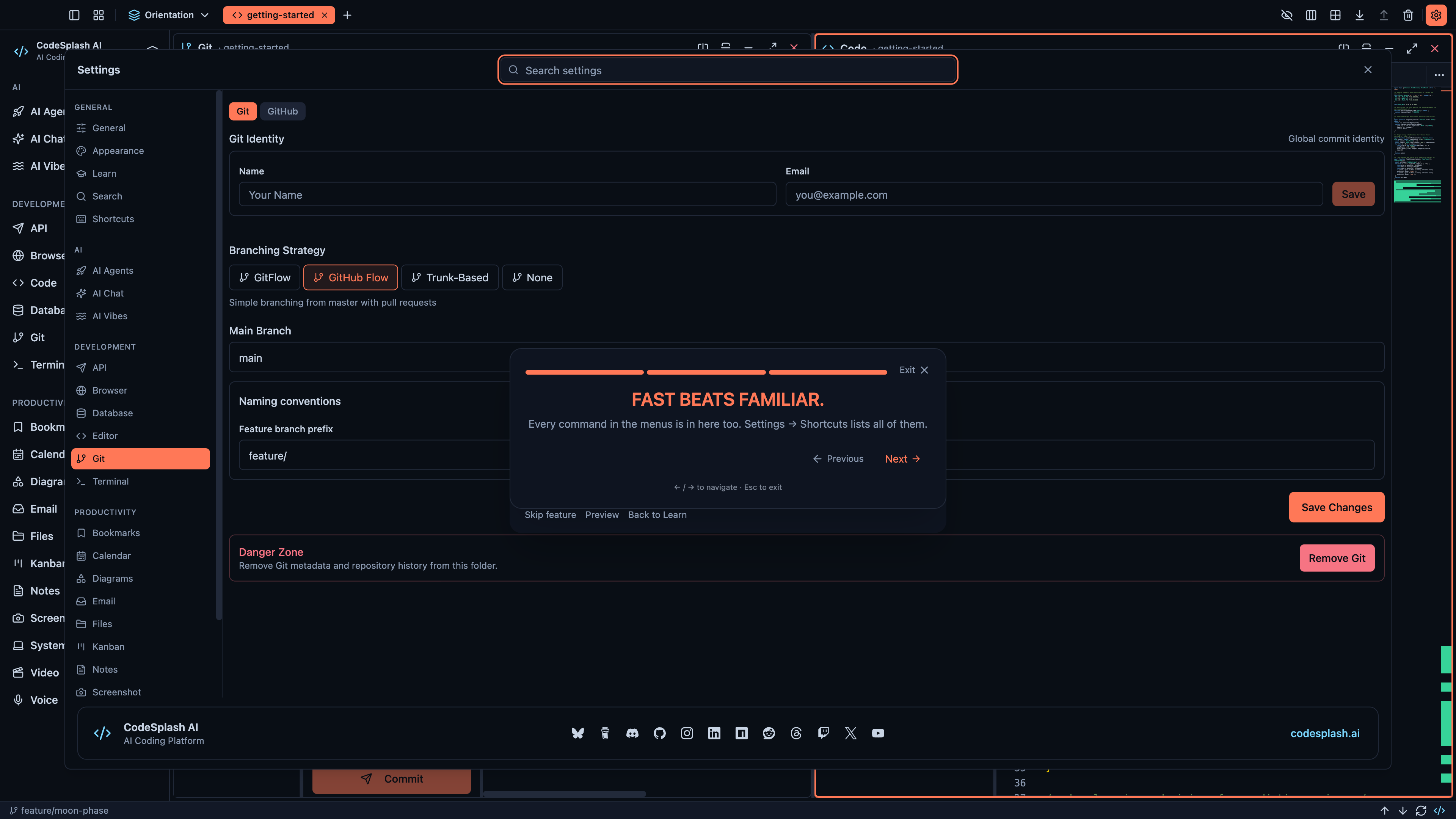Click the settings gear icon in top bar
1456x819 pixels.
pyautogui.click(x=1436, y=15)
